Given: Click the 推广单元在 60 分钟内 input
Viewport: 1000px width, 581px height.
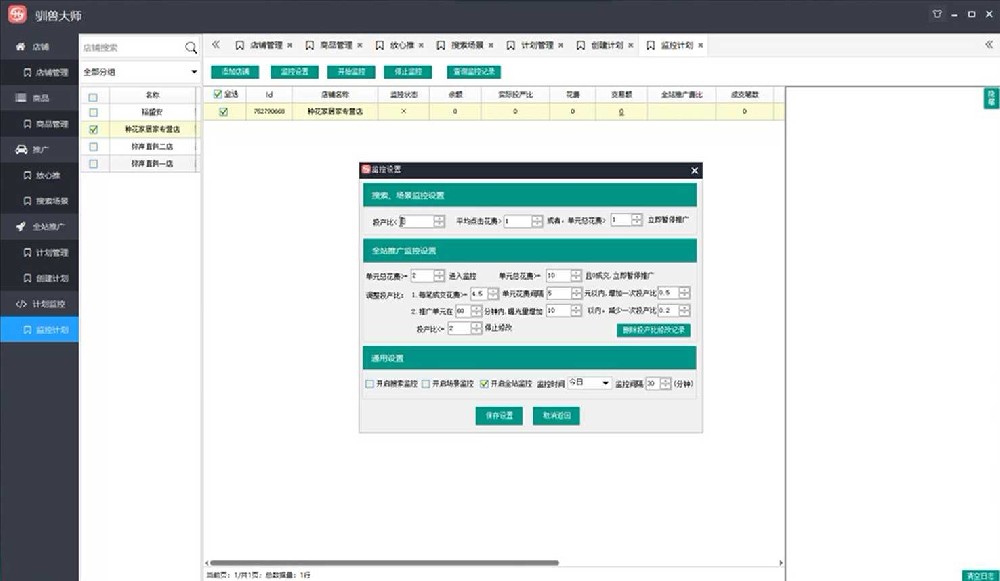Looking at the screenshot, I should click(x=463, y=311).
